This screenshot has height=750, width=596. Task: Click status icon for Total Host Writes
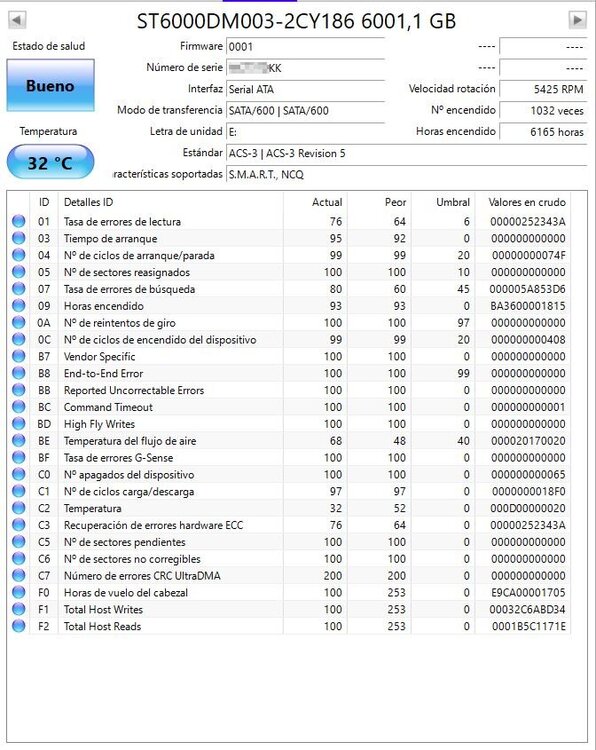click(19, 609)
